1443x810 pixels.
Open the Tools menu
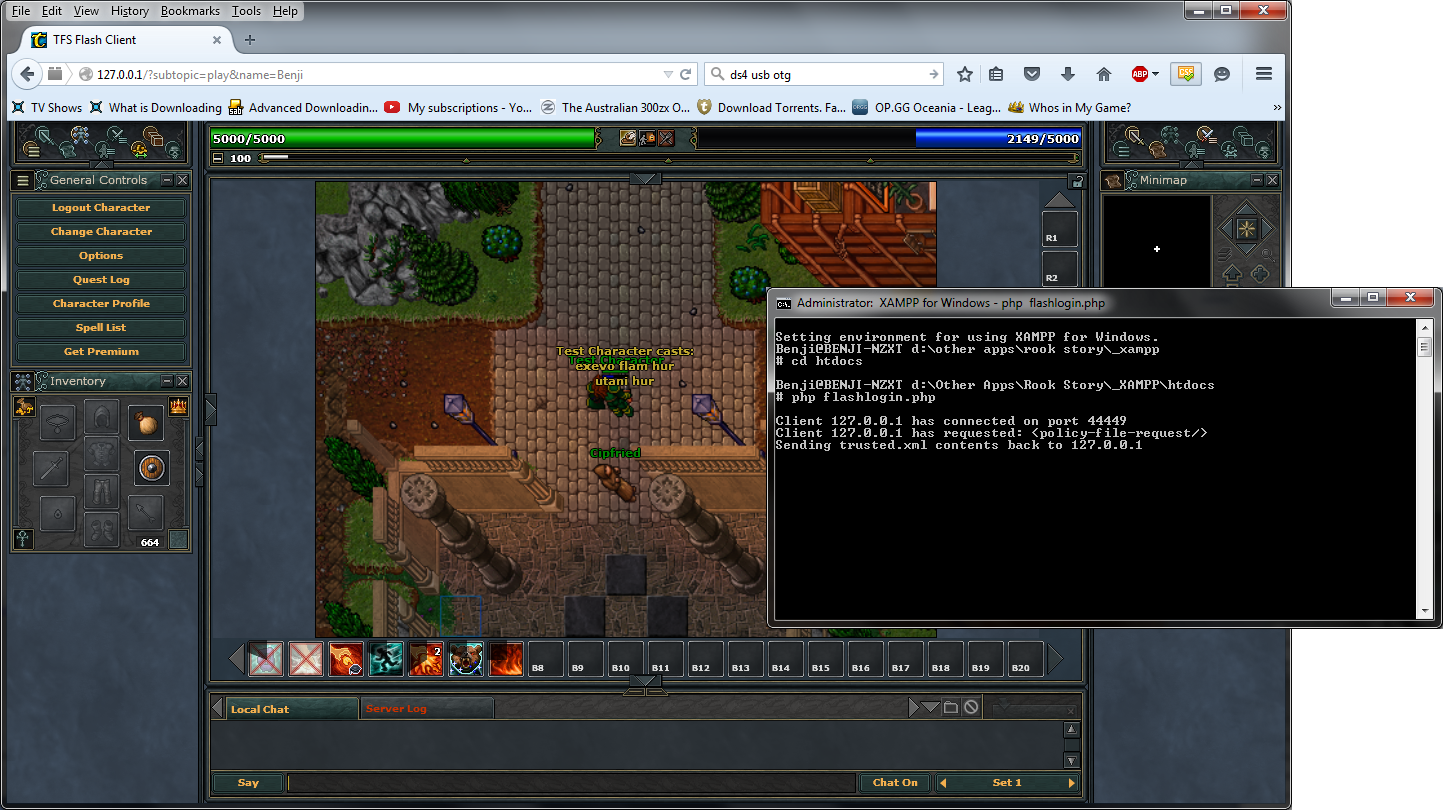[x=246, y=11]
